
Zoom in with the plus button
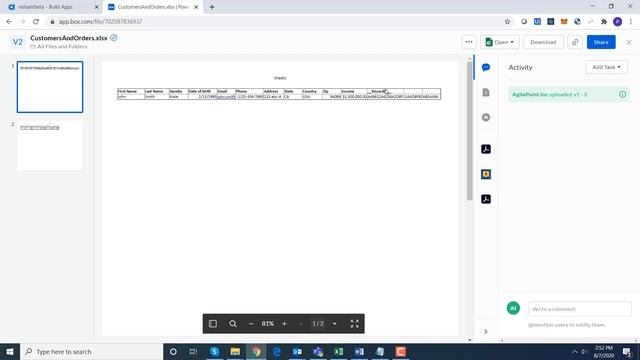284,324
